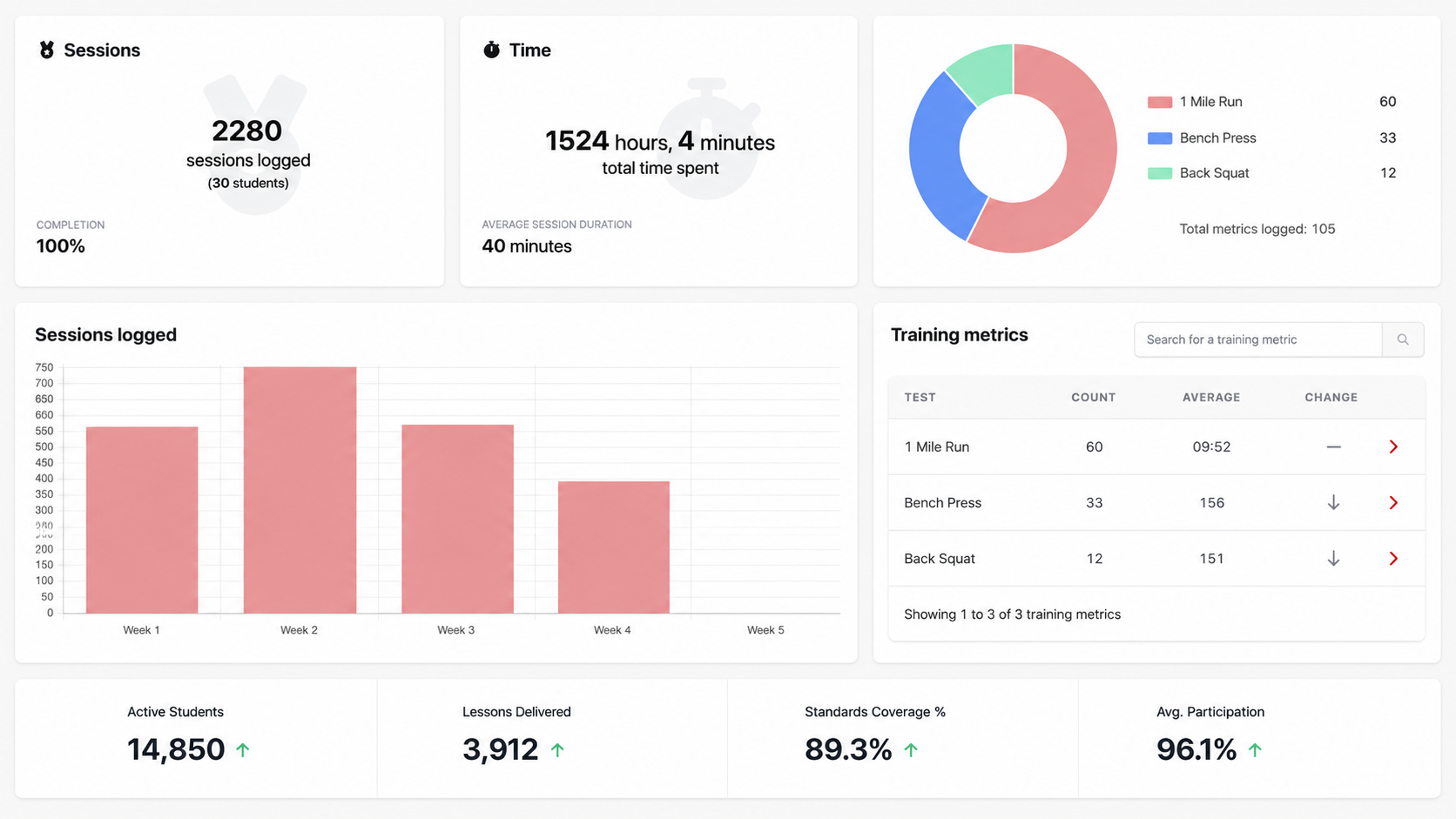Sort by the AVERAGE column header
Viewport: 1456px width, 819px height.
pos(1211,397)
